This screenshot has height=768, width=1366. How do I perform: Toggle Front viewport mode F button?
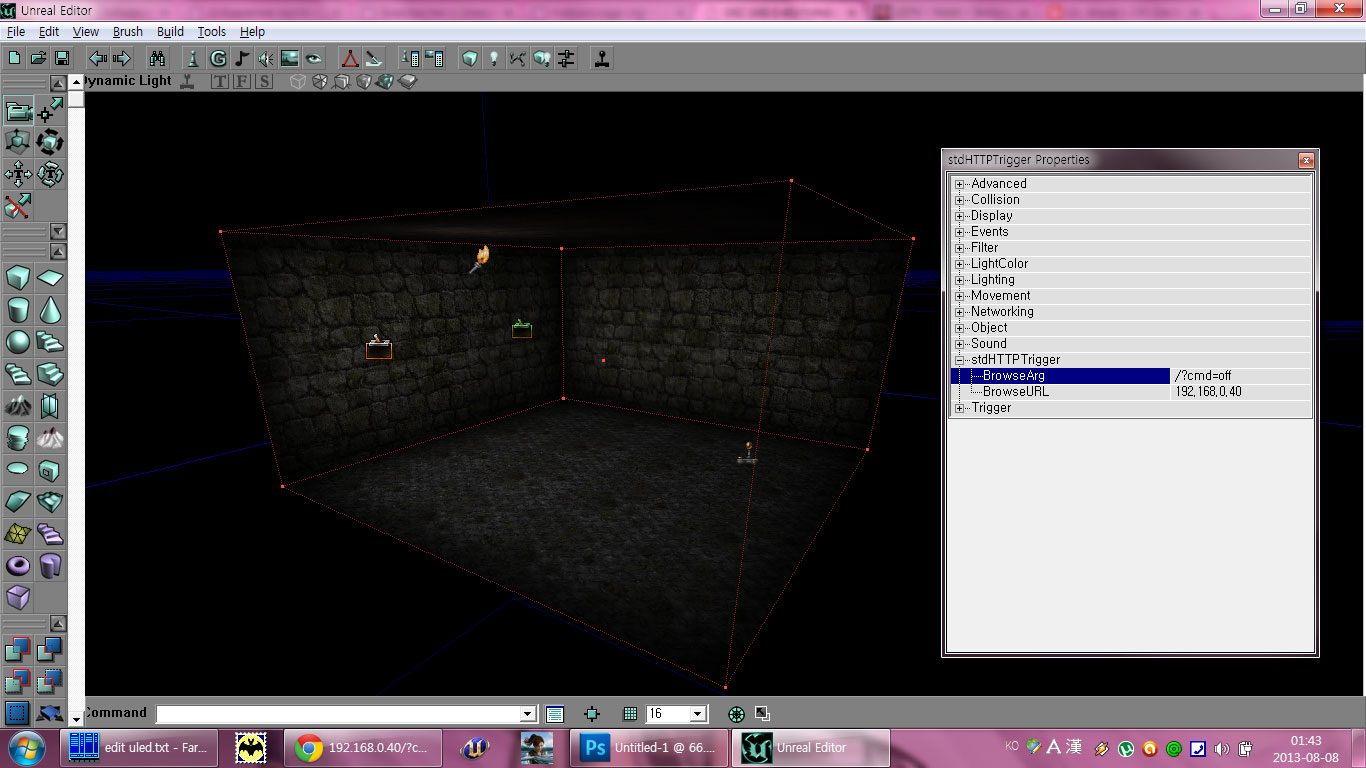242,81
